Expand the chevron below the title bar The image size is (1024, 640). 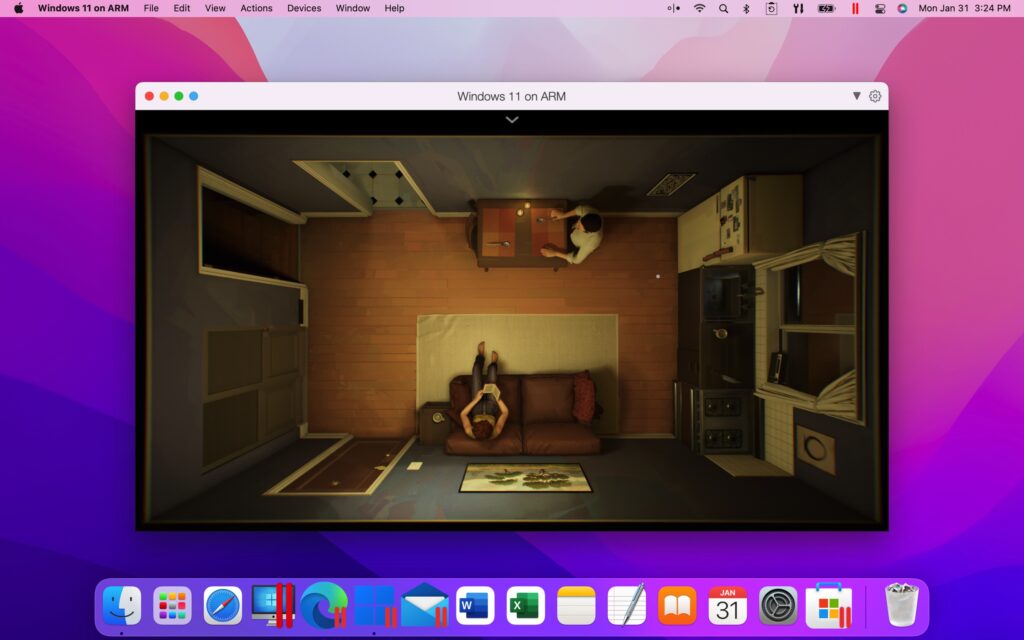coord(512,120)
